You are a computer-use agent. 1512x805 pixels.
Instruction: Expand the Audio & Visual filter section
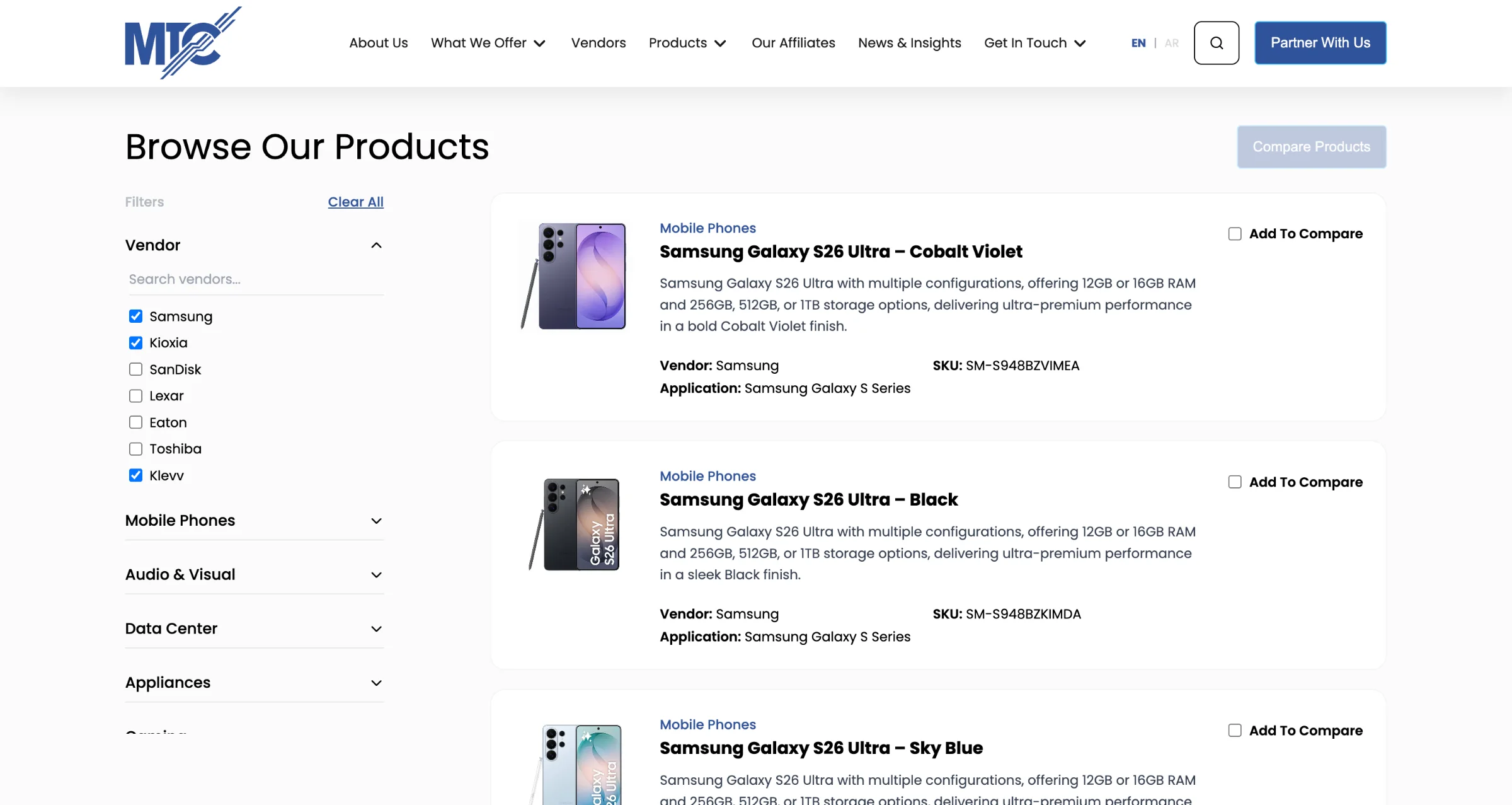[x=255, y=574]
